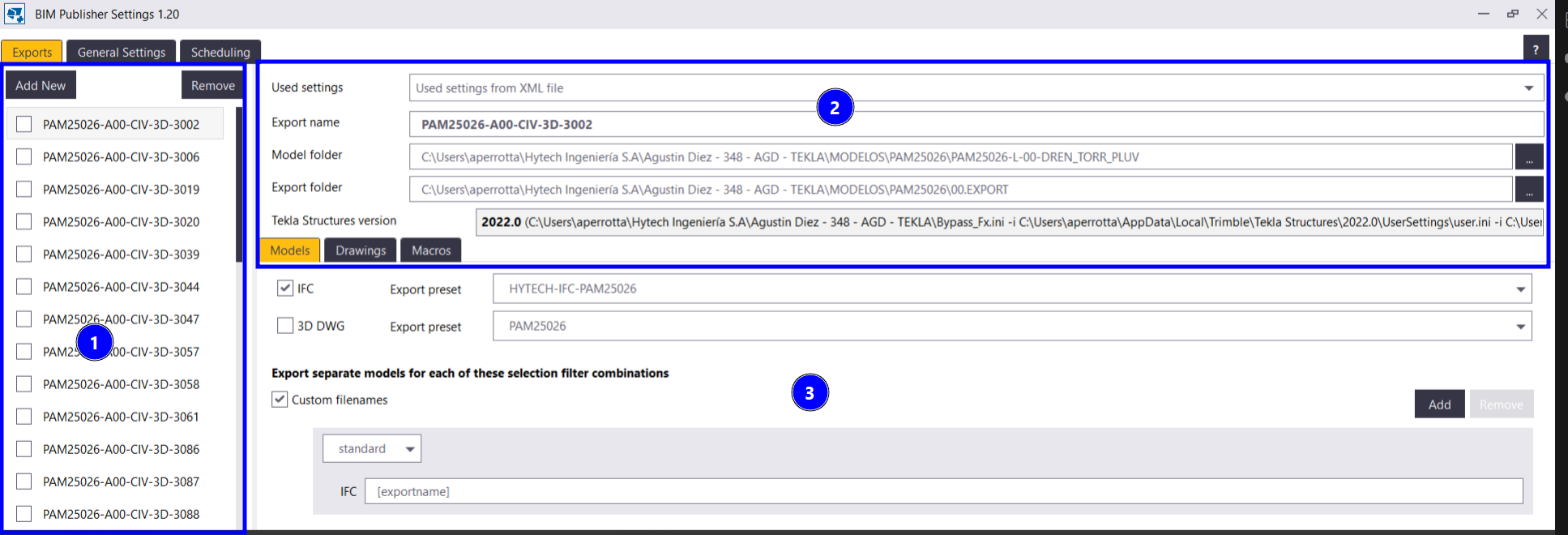This screenshot has height=535, width=1568.
Task: Click the Export folder path field
Action: point(961,189)
